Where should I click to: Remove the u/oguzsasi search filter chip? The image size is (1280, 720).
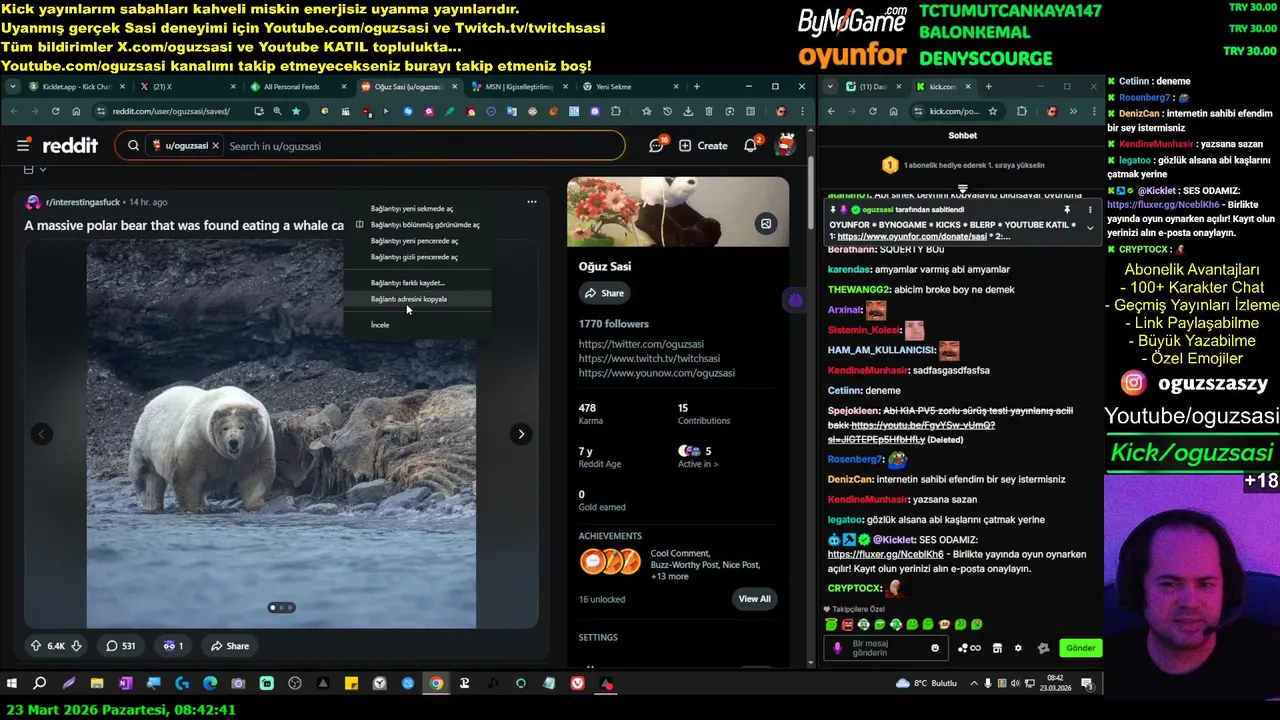click(215, 146)
